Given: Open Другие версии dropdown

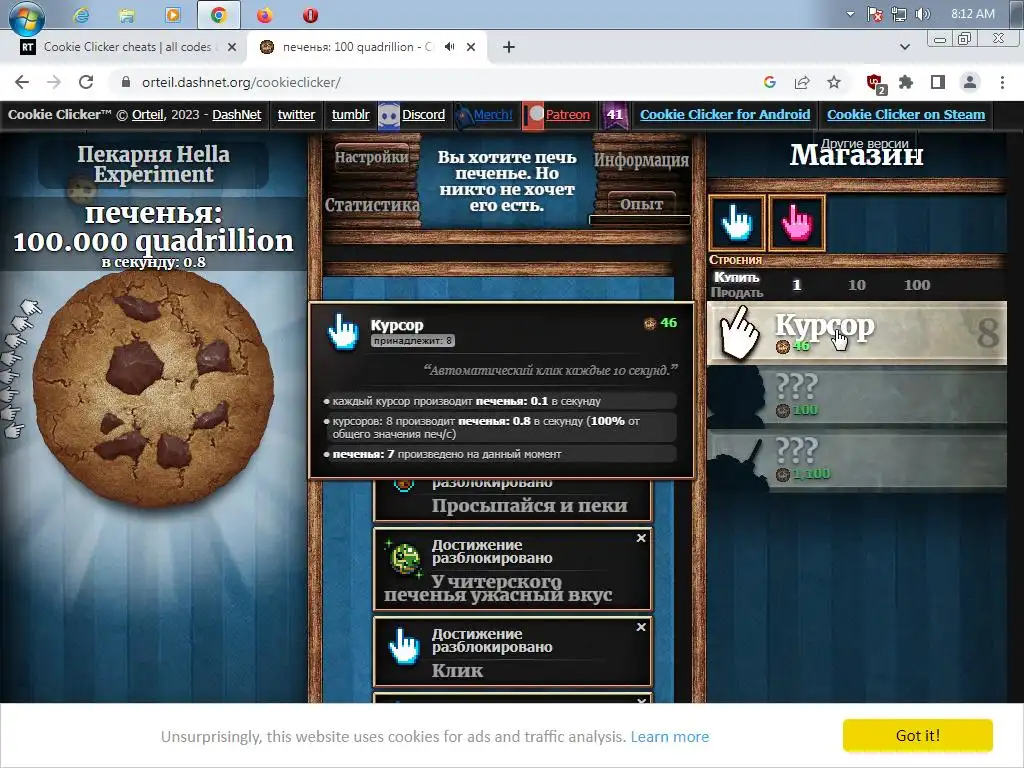Looking at the screenshot, I should [865, 144].
